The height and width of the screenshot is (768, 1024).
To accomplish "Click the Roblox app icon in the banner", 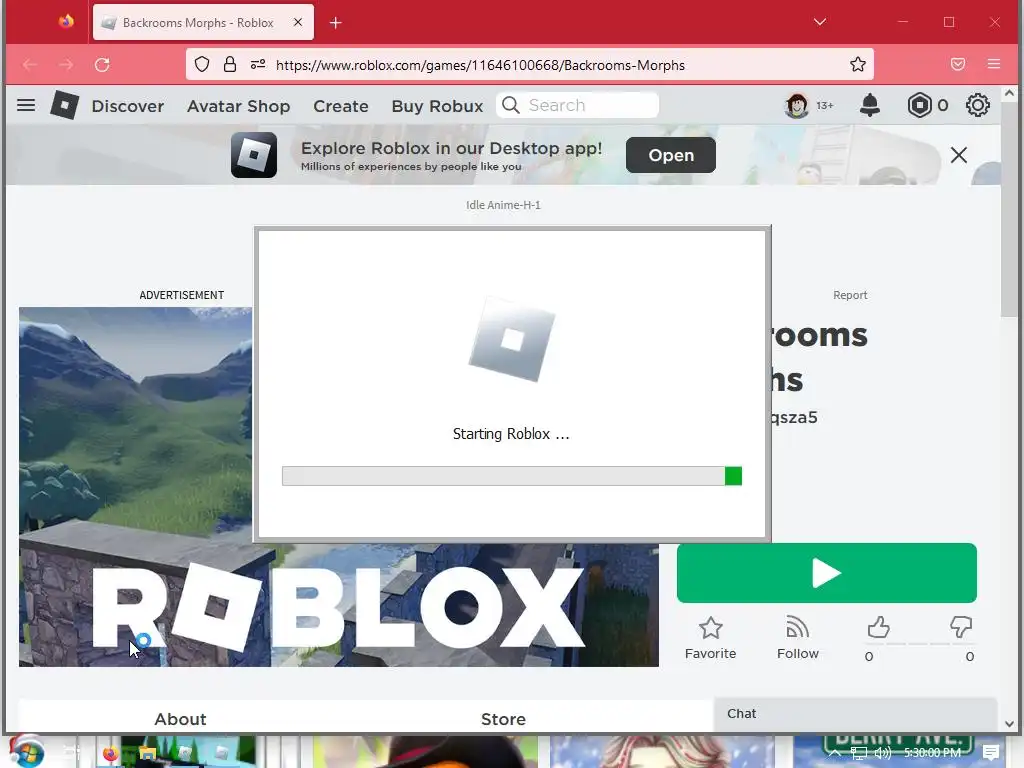I will (254, 155).
